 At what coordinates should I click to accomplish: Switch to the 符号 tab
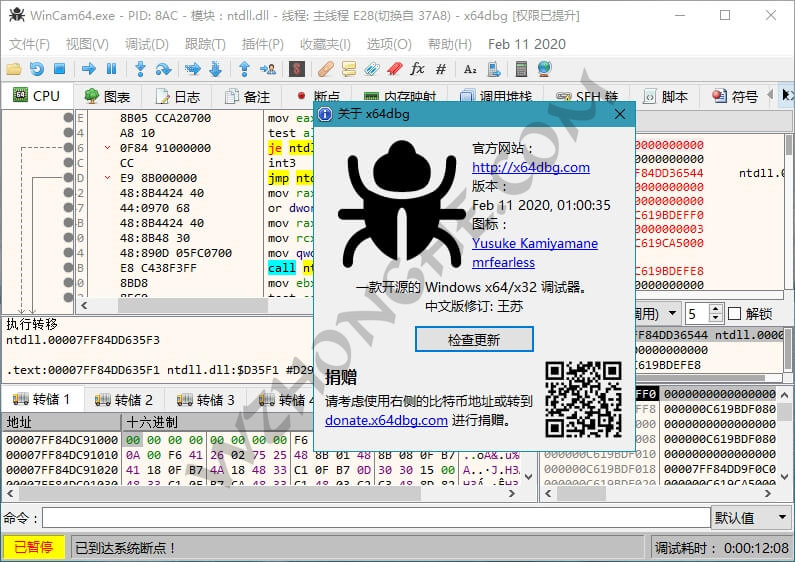pos(735,96)
